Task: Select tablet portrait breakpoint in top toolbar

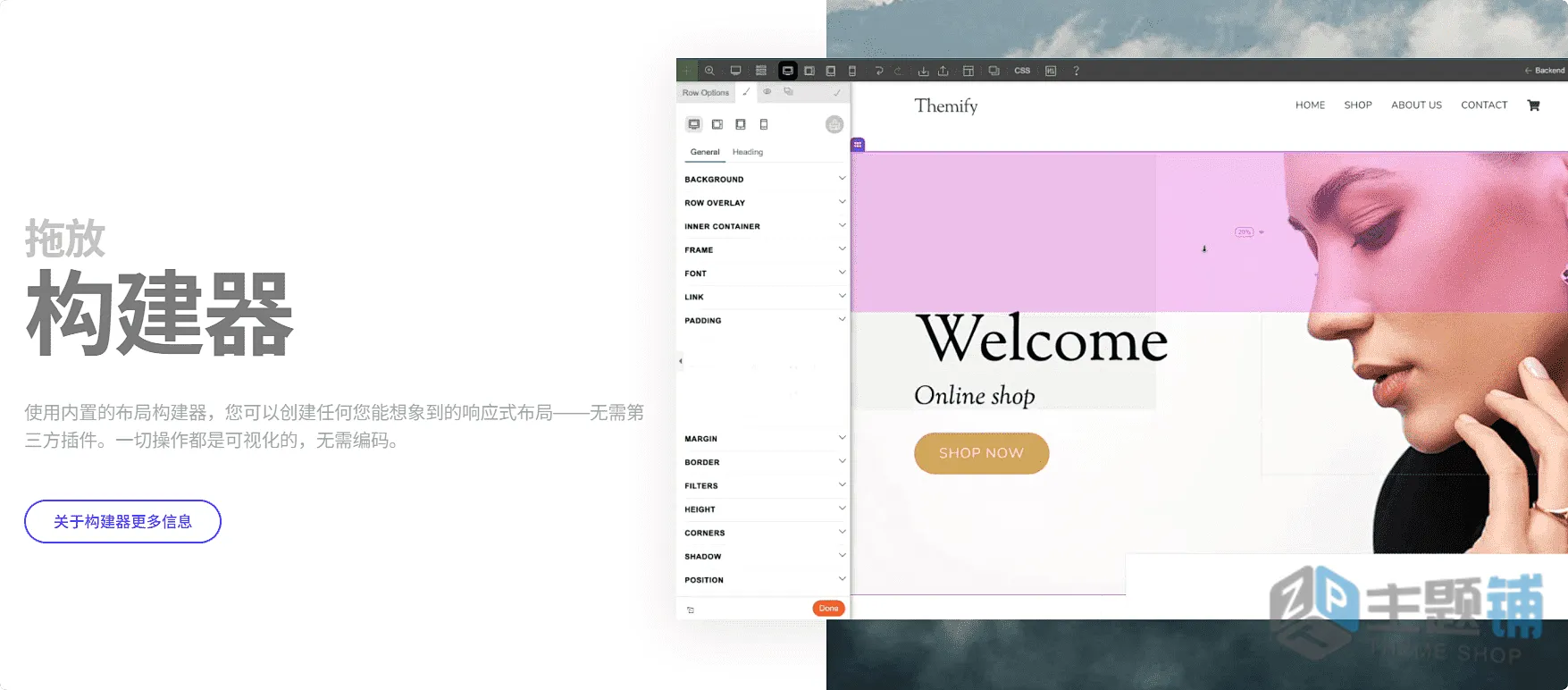Action: click(x=831, y=71)
